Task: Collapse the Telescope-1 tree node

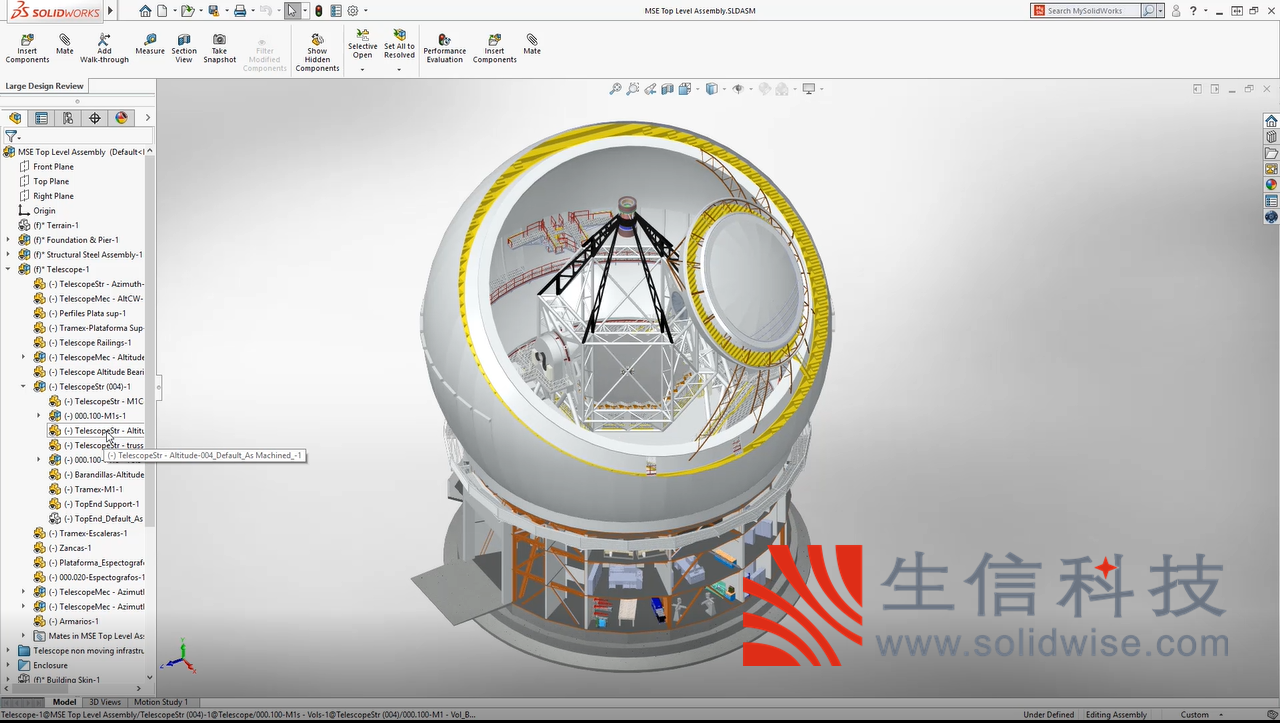Action: pyautogui.click(x=8, y=269)
